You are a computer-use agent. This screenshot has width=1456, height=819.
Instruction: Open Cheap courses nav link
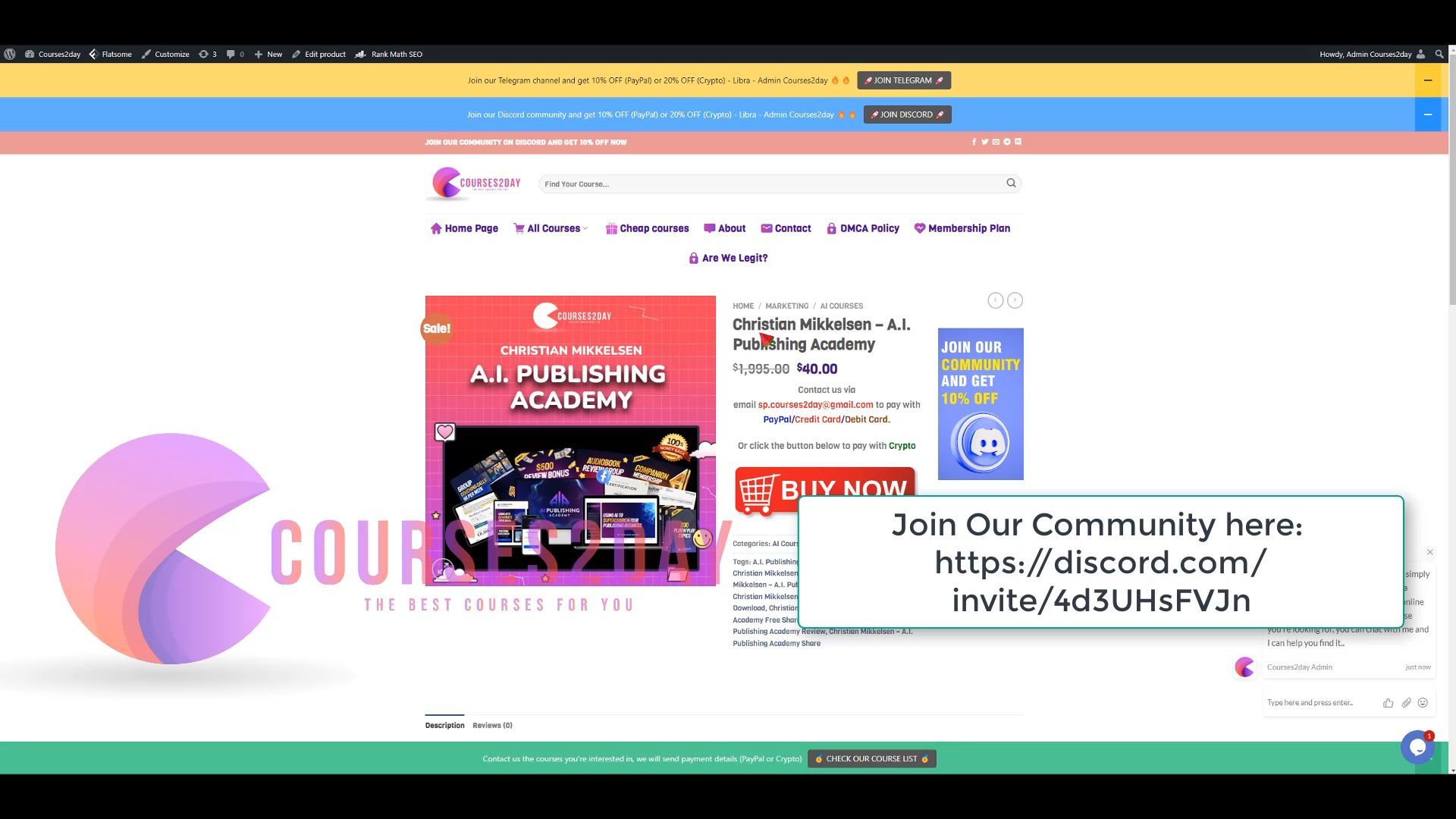pyautogui.click(x=648, y=228)
